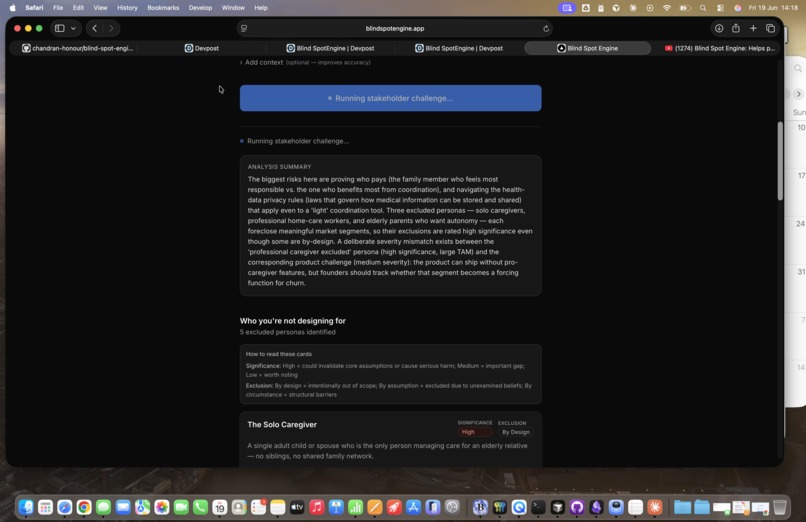Open Mail from the Dock
Viewport: 806px width, 522px height.
pos(123,508)
